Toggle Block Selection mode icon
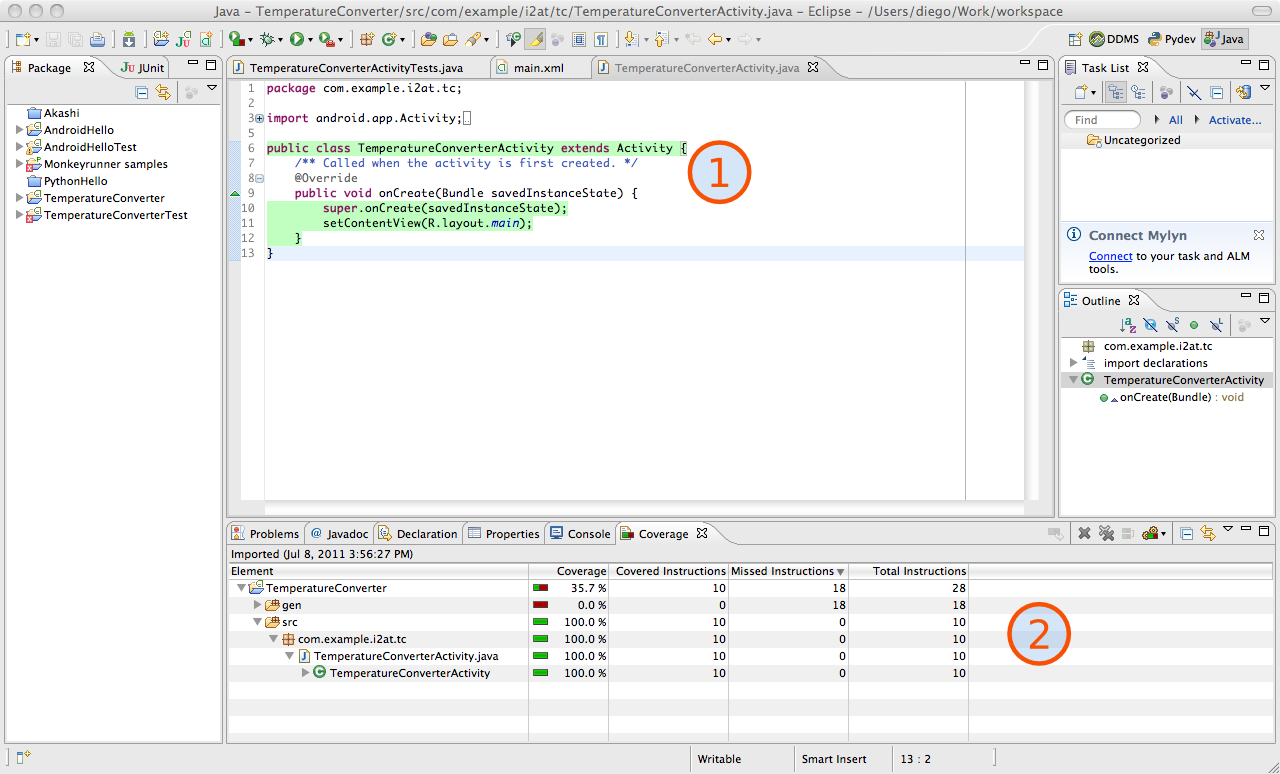This screenshot has height=774, width=1280. 579,40
